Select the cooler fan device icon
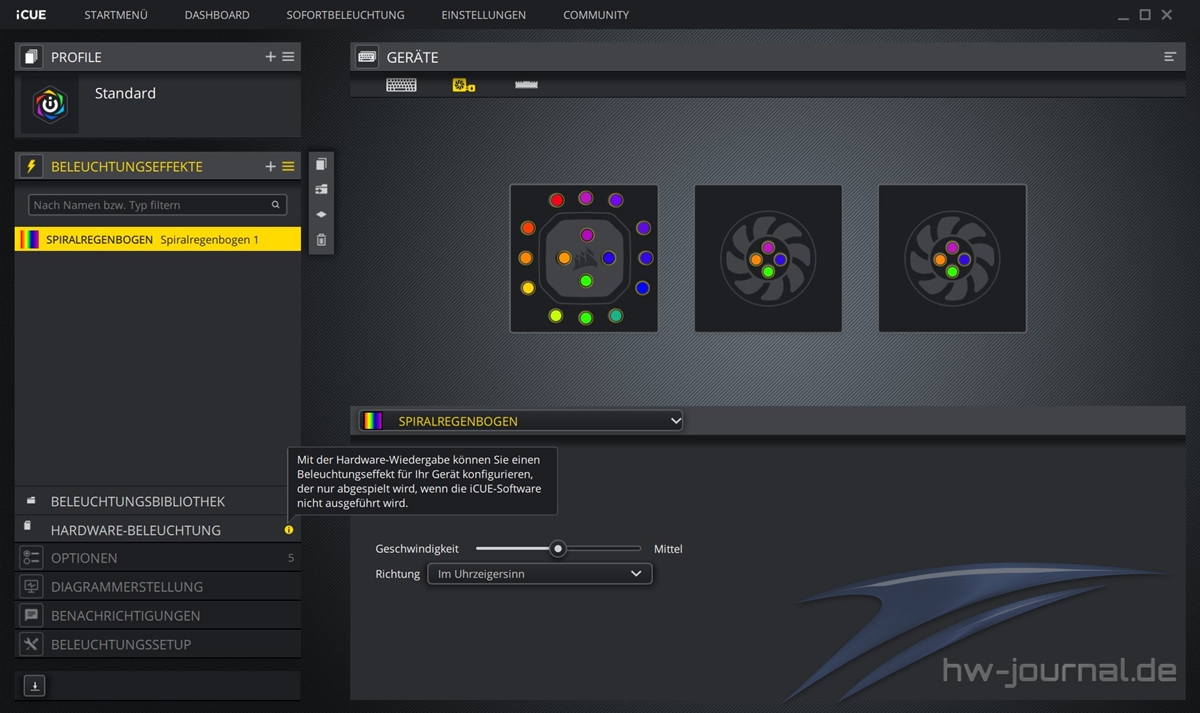 click(463, 86)
